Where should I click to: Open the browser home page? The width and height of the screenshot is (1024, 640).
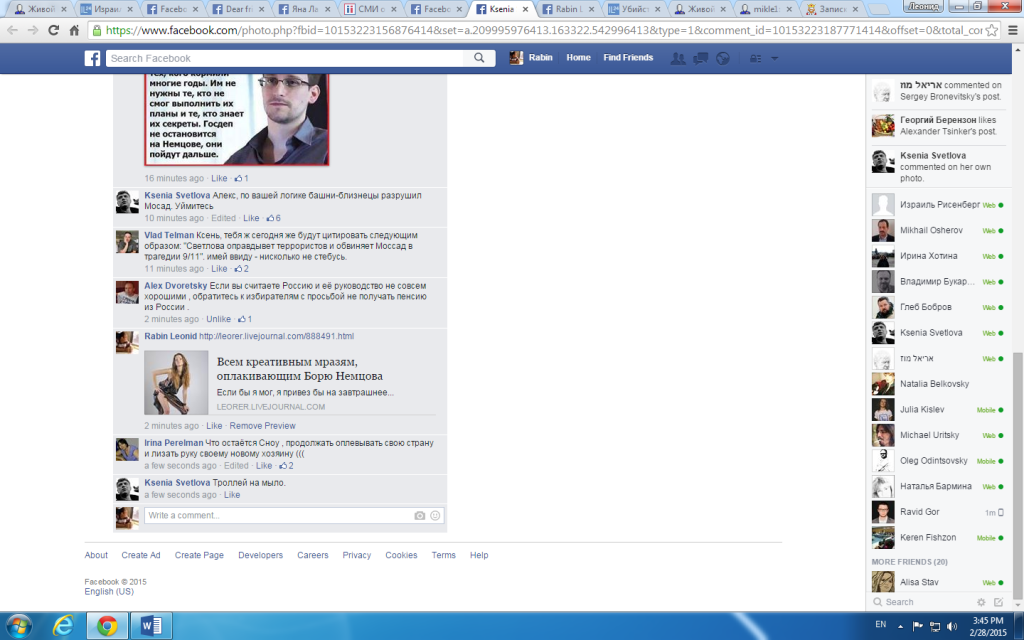[x=74, y=30]
